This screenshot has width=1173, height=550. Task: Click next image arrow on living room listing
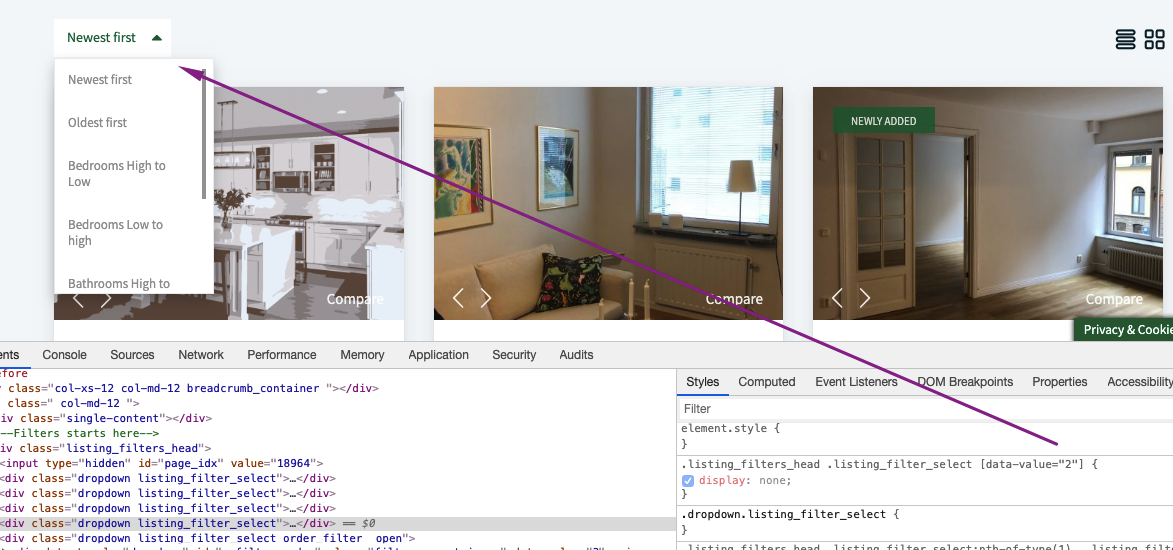[x=486, y=298]
